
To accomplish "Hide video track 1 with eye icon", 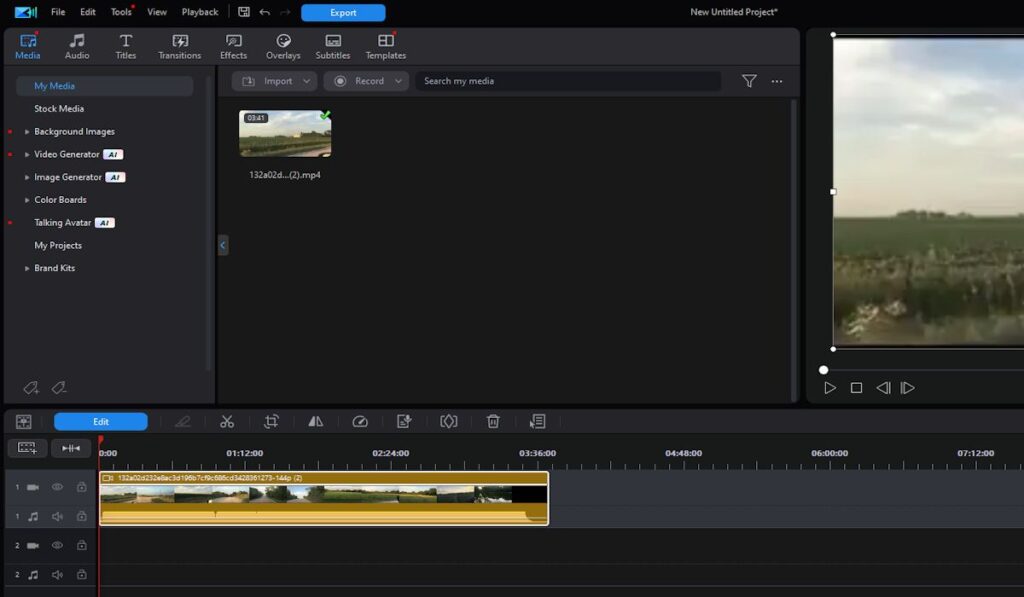I will (57, 487).
